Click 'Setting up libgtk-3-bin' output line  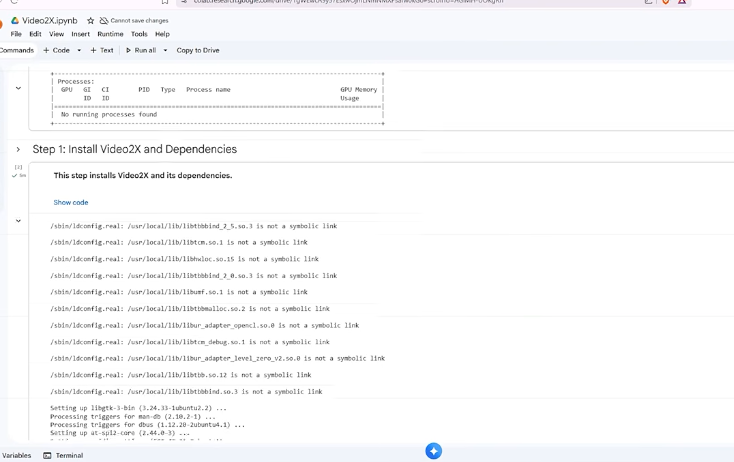138,408
